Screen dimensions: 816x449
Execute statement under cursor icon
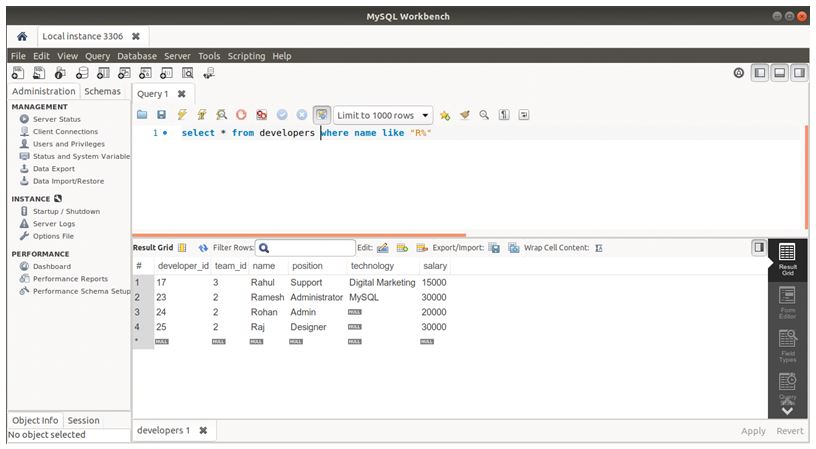click(x=202, y=115)
